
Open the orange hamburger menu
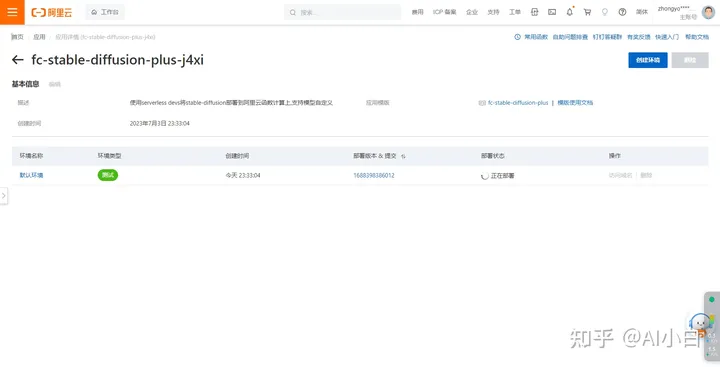(x=12, y=12)
